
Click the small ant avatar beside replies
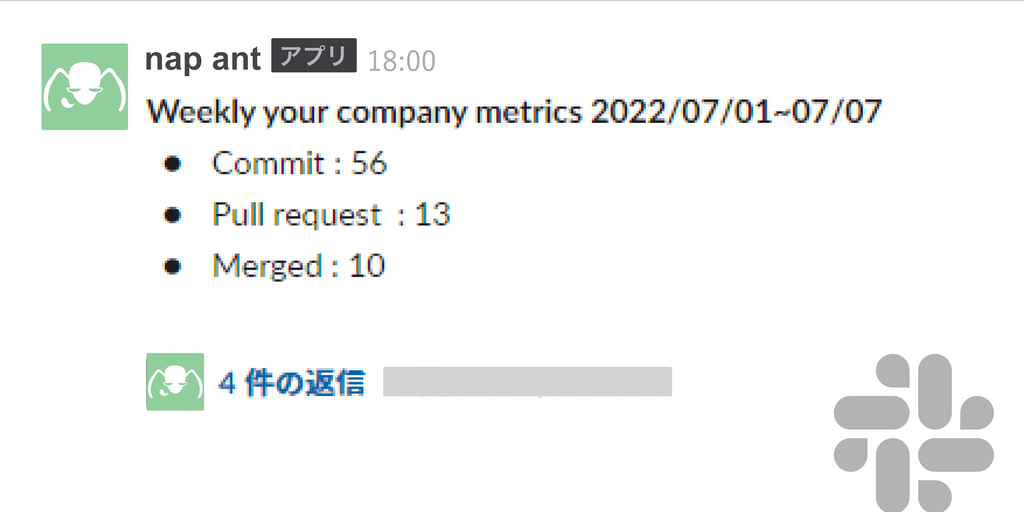[x=175, y=381]
